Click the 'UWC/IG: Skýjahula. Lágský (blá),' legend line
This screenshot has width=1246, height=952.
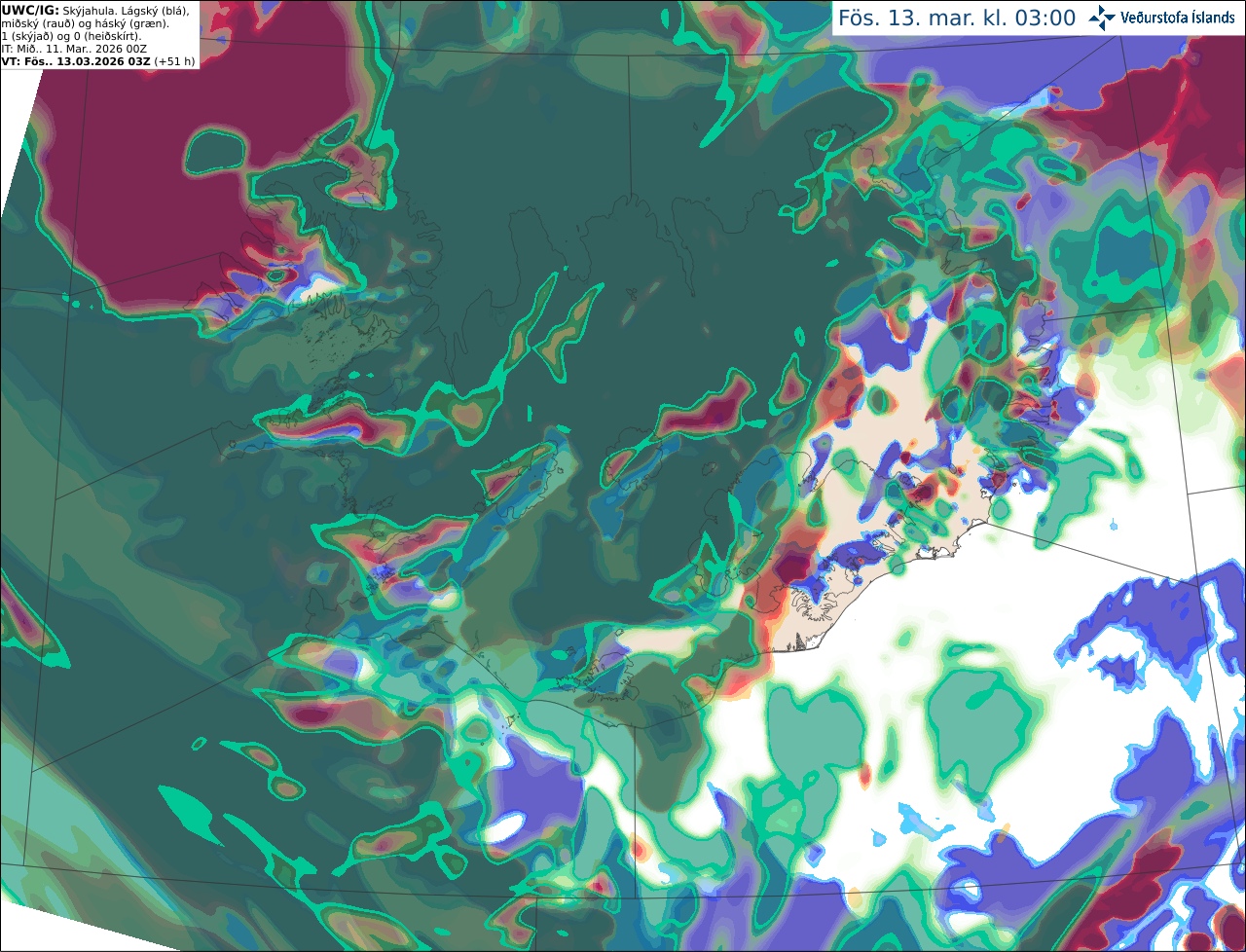pos(95,10)
